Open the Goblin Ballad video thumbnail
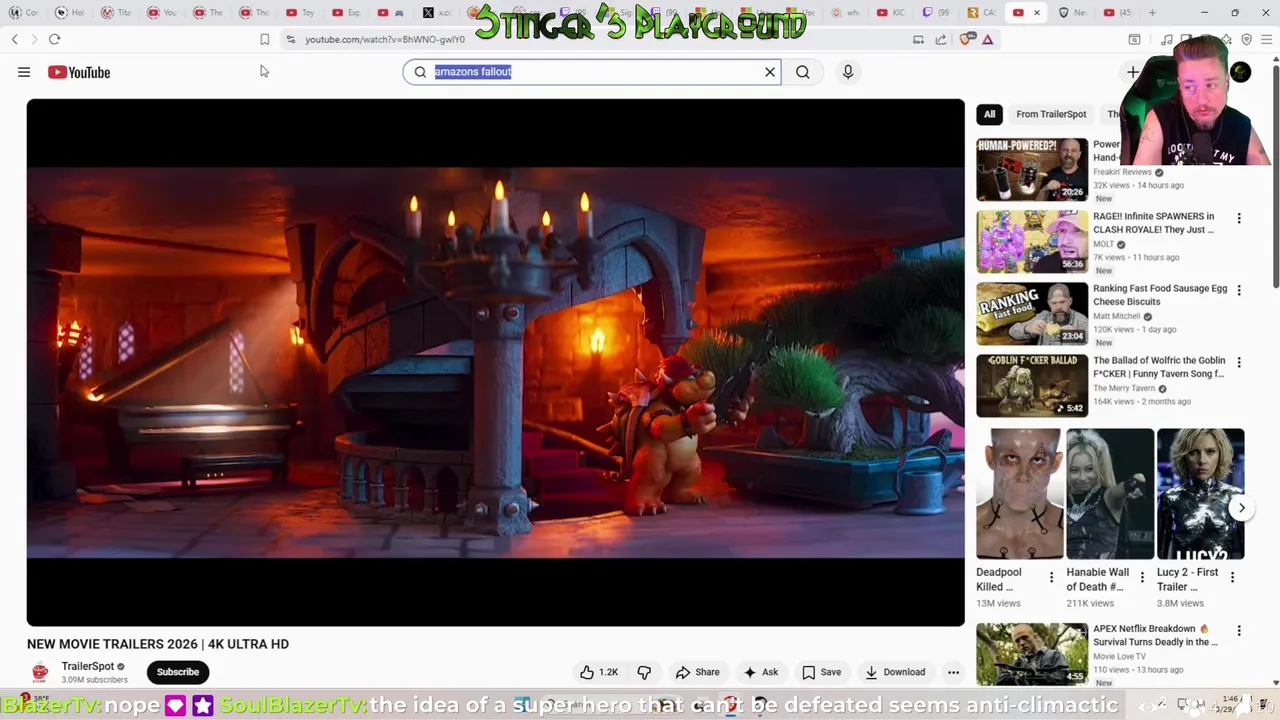This screenshot has width=1280, height=720. [x=1031, y=385]
